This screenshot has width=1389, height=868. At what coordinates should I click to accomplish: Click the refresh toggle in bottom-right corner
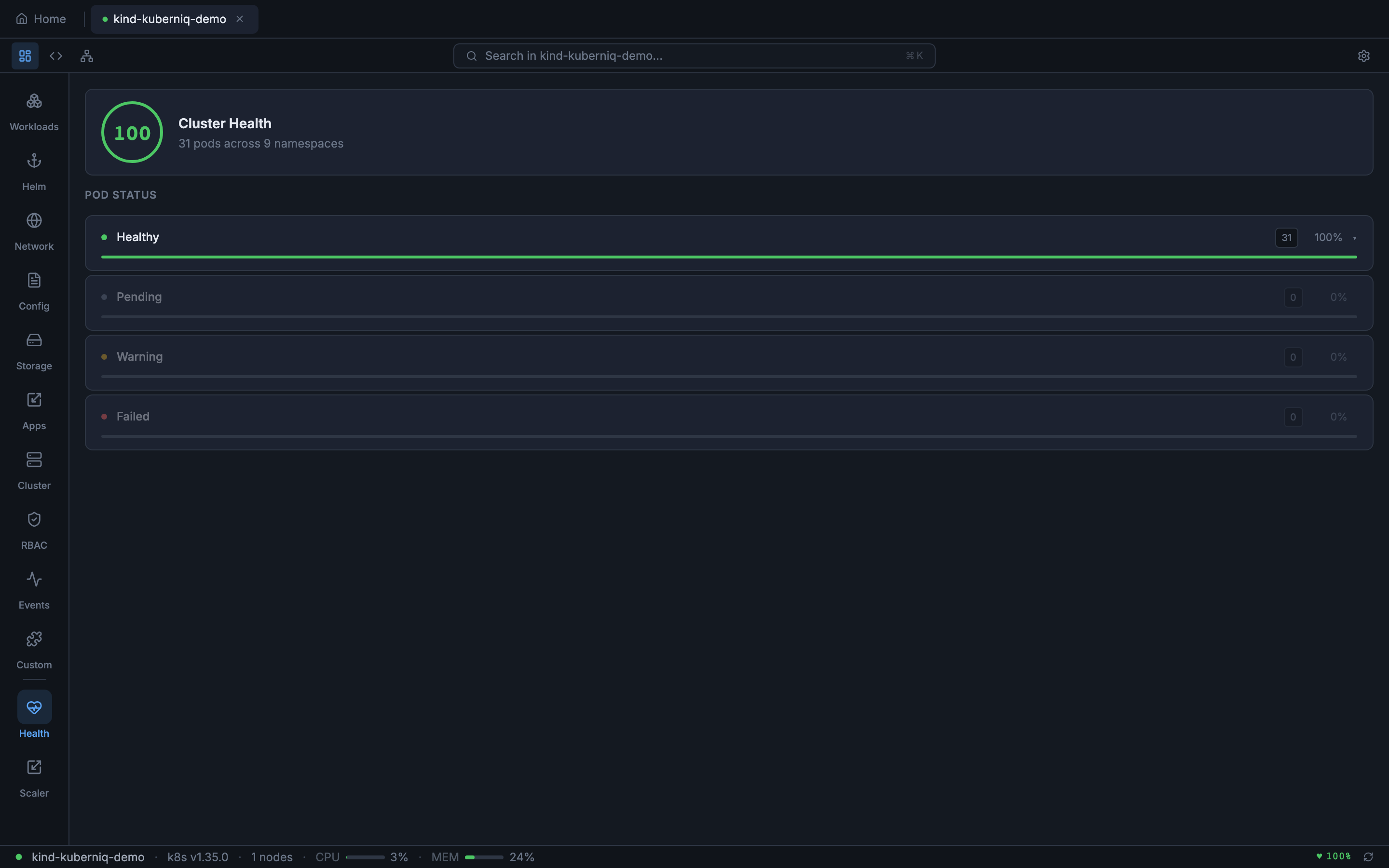click(x=1370, y=856)
